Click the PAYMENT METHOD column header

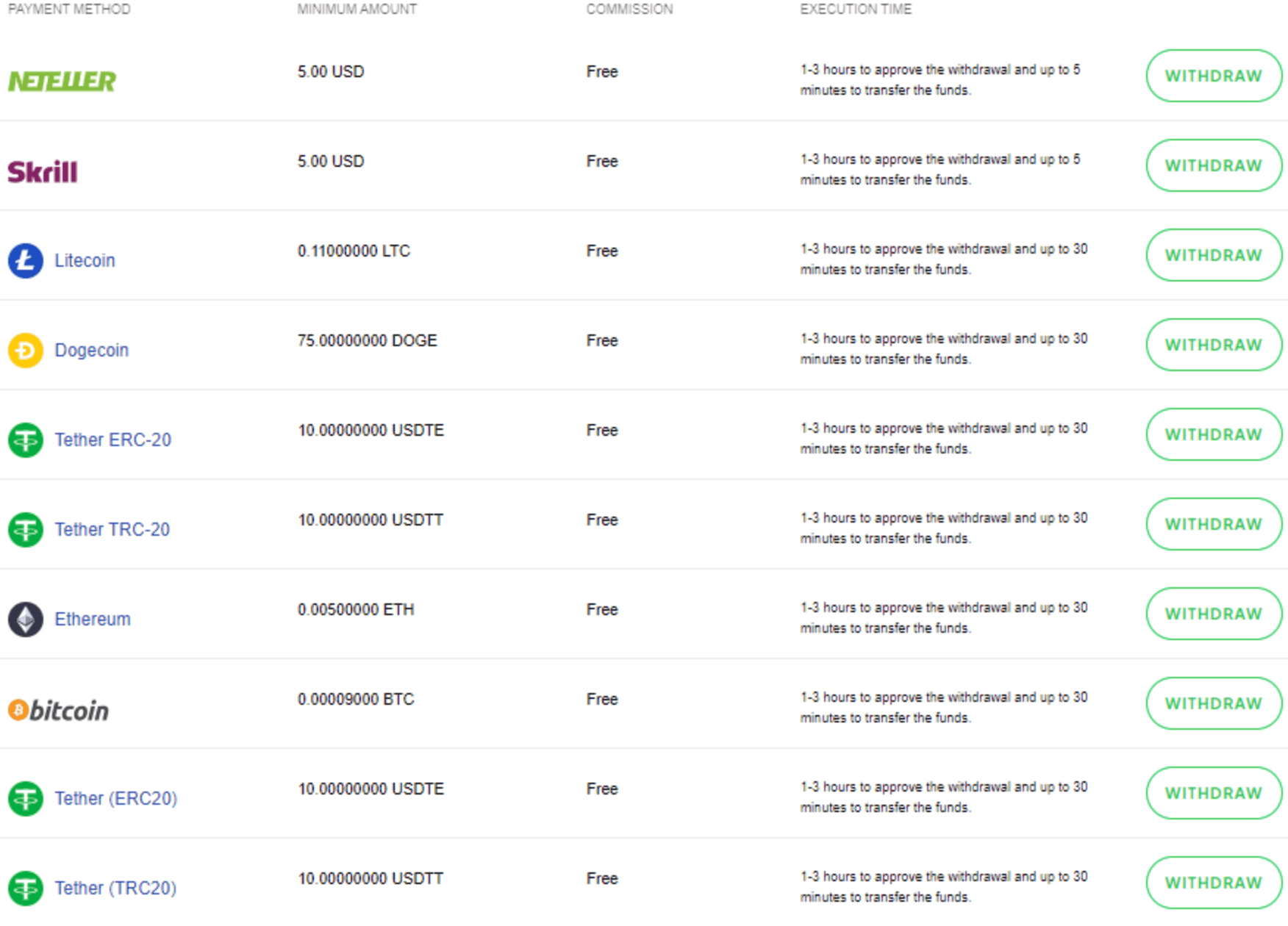[x=68, y=10]
